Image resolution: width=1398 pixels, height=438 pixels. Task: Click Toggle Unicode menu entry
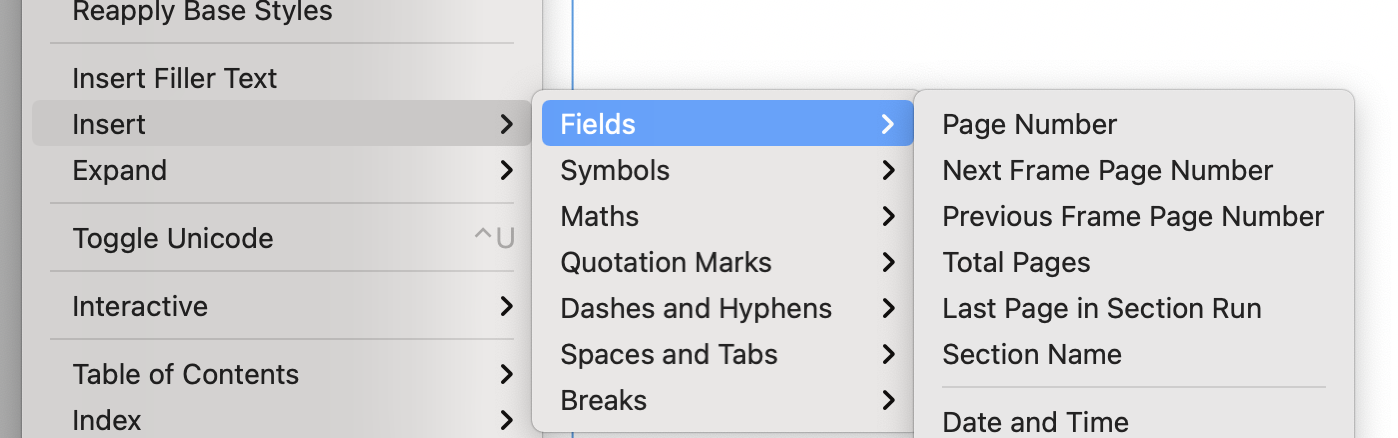(173, 238)
